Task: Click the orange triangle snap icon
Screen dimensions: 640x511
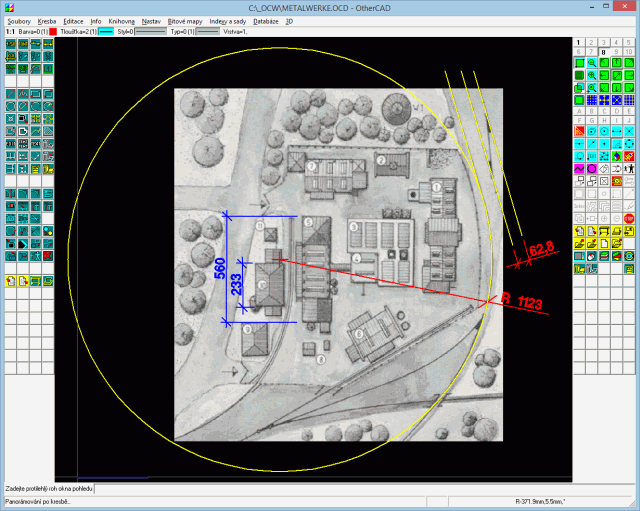Action: 579,130
